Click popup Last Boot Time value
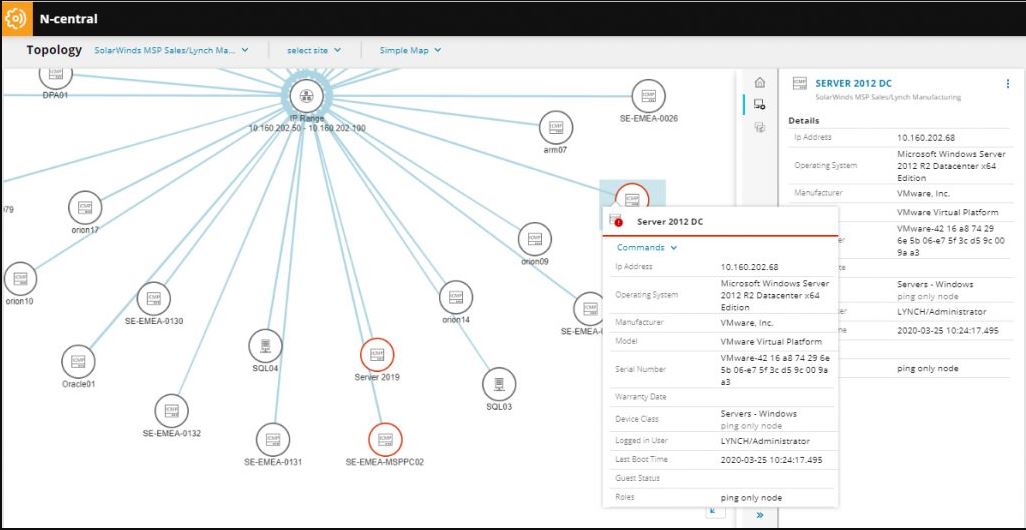Image resolution: width=1026 pixels, height=530 pixels. tap(771, 460)
